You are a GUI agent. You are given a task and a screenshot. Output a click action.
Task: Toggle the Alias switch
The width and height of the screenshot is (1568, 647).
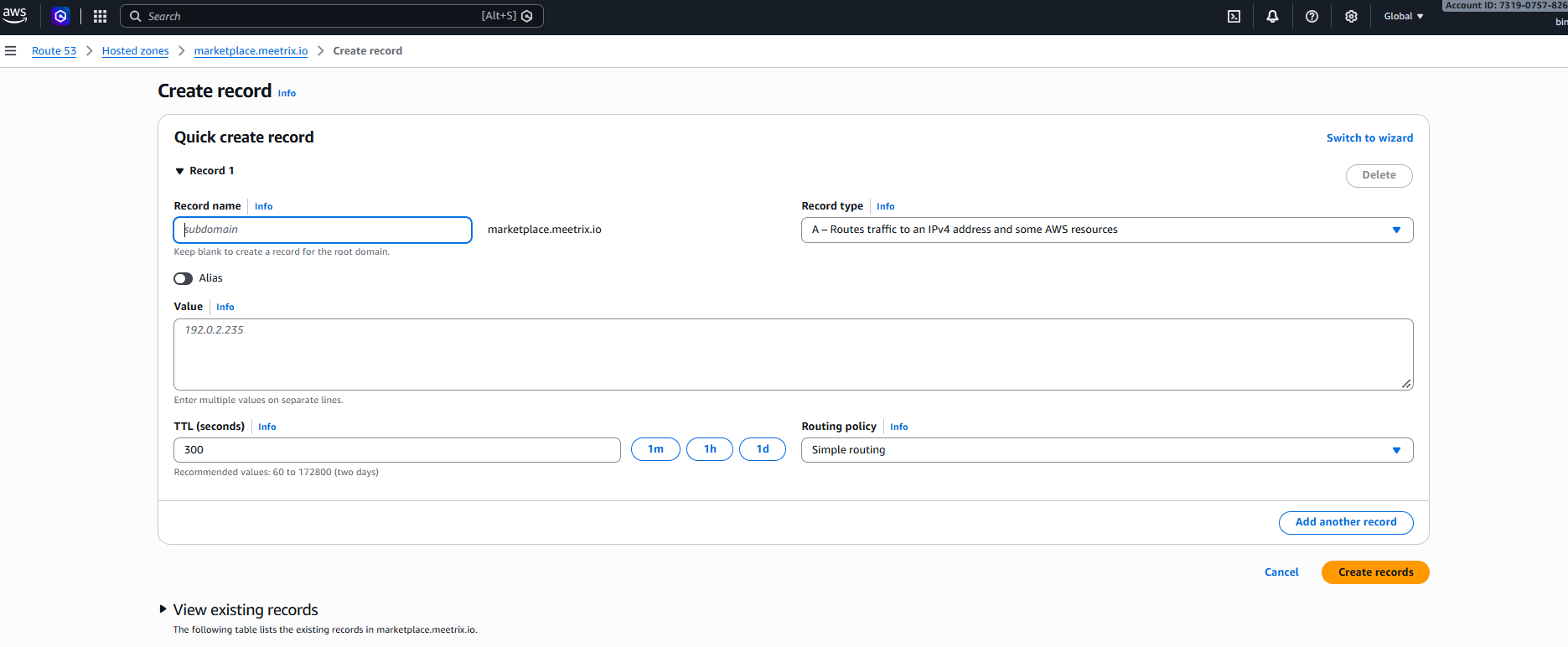(183, 278)
